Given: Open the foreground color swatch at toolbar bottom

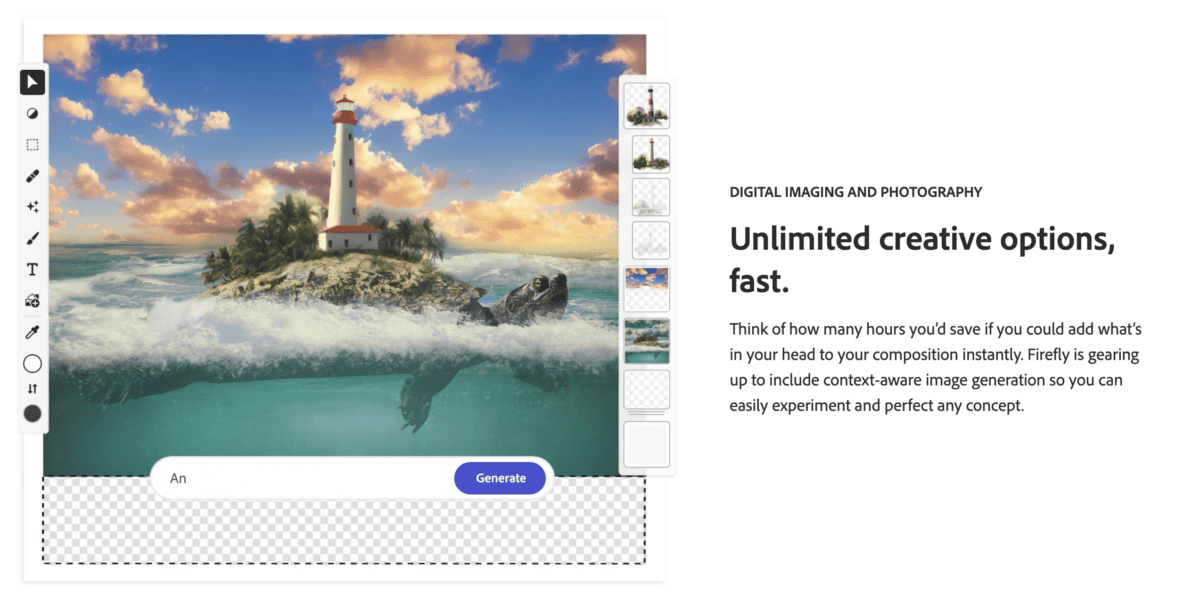Looking at the screenshot, I should click(x=32, y=413).
